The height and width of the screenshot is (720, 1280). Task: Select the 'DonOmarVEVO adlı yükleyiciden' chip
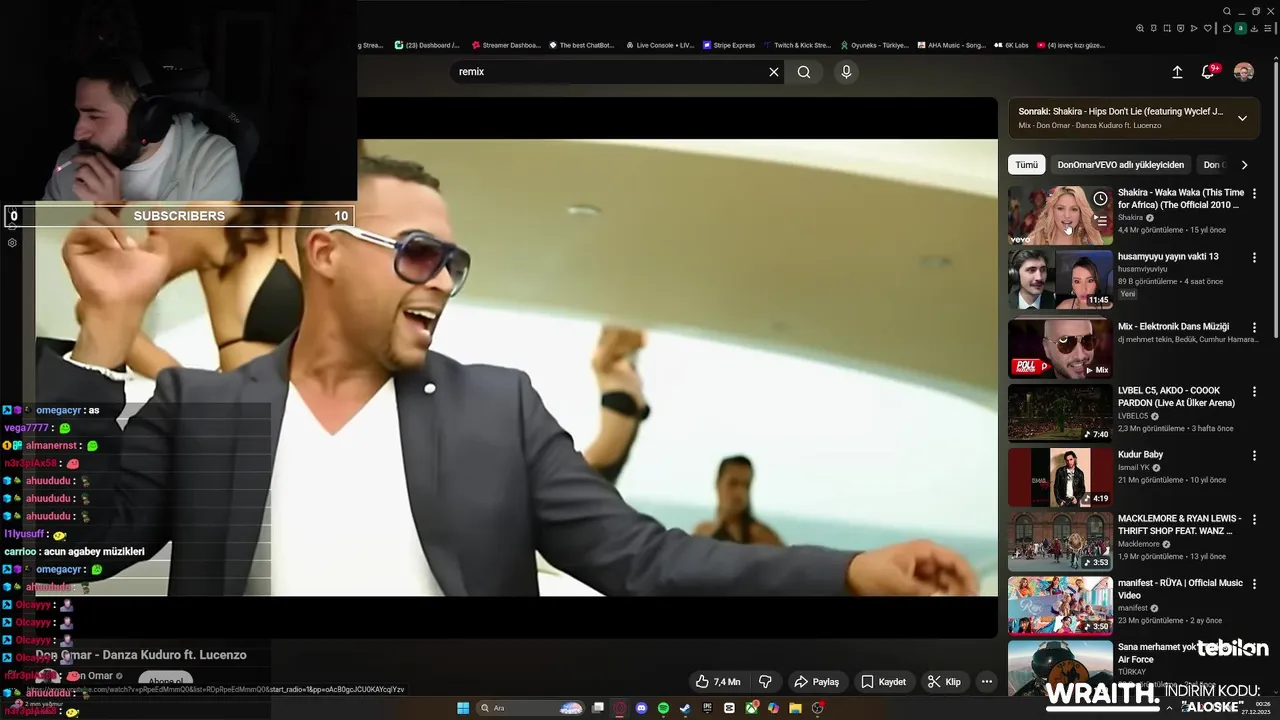click(x=1121, y=165)
